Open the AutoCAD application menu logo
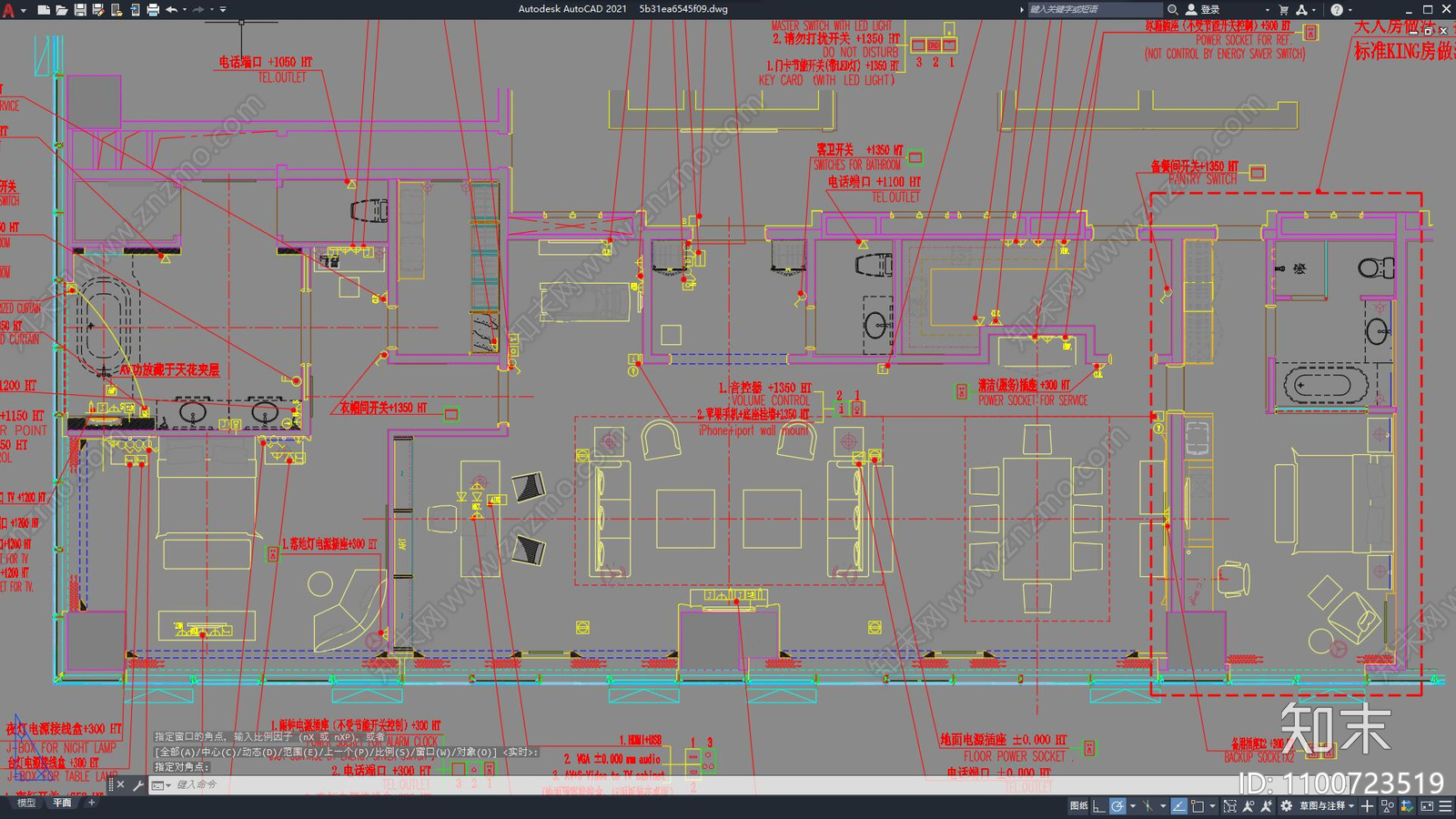The width and height of the screenshot is (1456, 819). (x=10, y=9)
